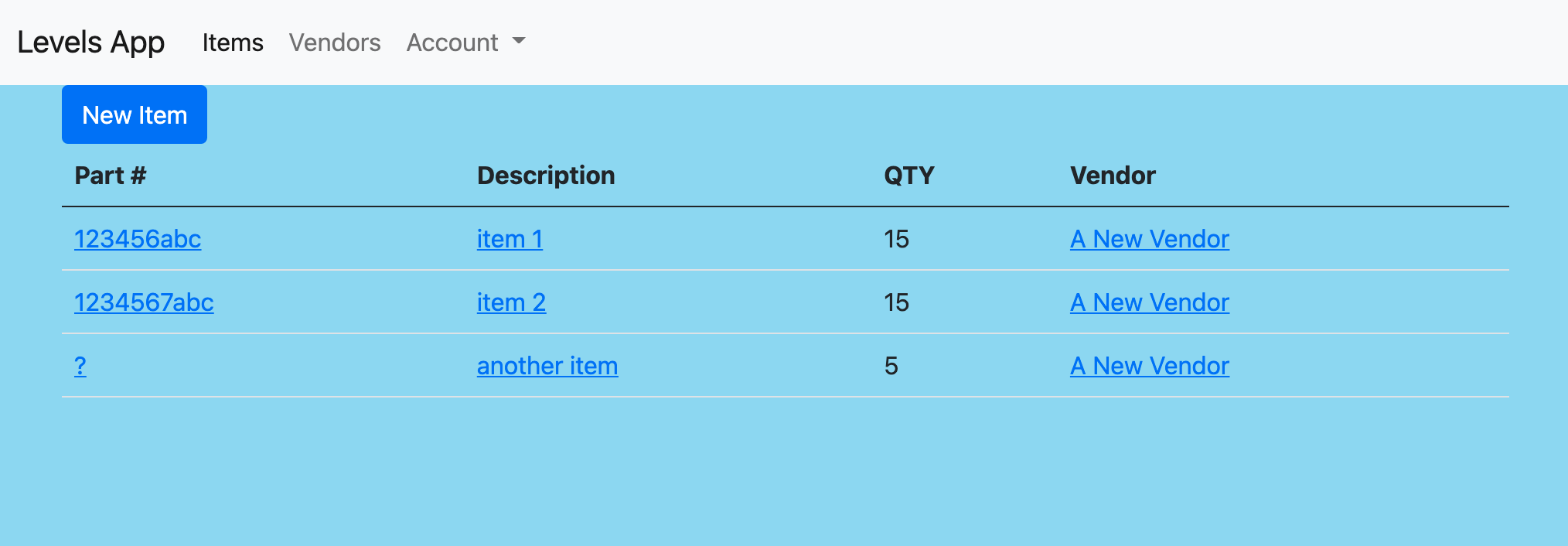
Task: Open the item 2 description link
Action: pos(511,303)
